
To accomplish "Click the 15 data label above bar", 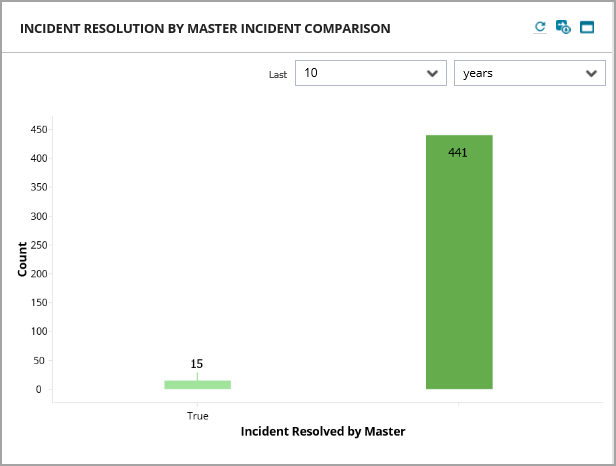I will click(x=197, y=364).
